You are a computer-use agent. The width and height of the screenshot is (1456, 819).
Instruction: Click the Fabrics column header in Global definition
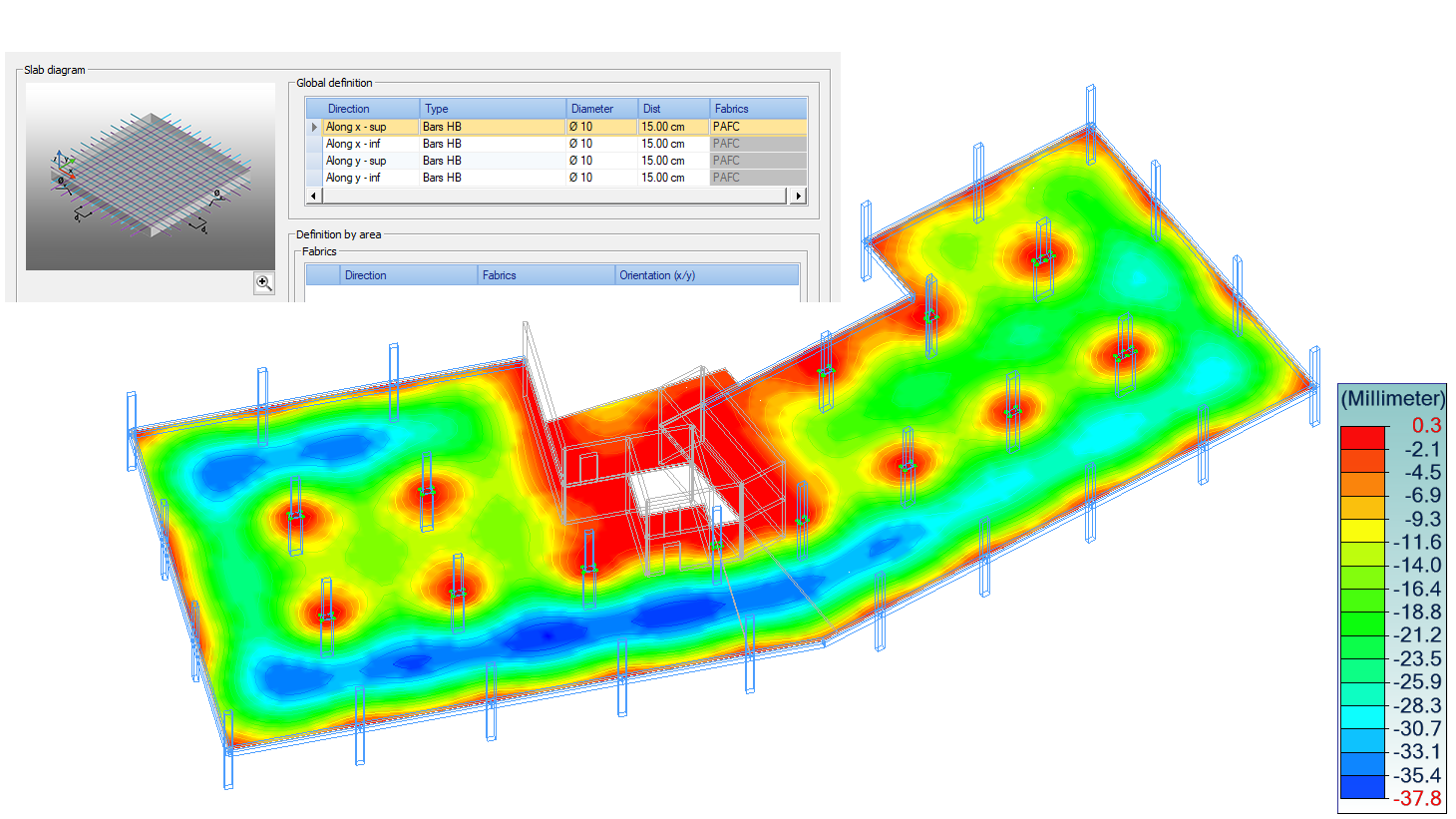(758, 109)
